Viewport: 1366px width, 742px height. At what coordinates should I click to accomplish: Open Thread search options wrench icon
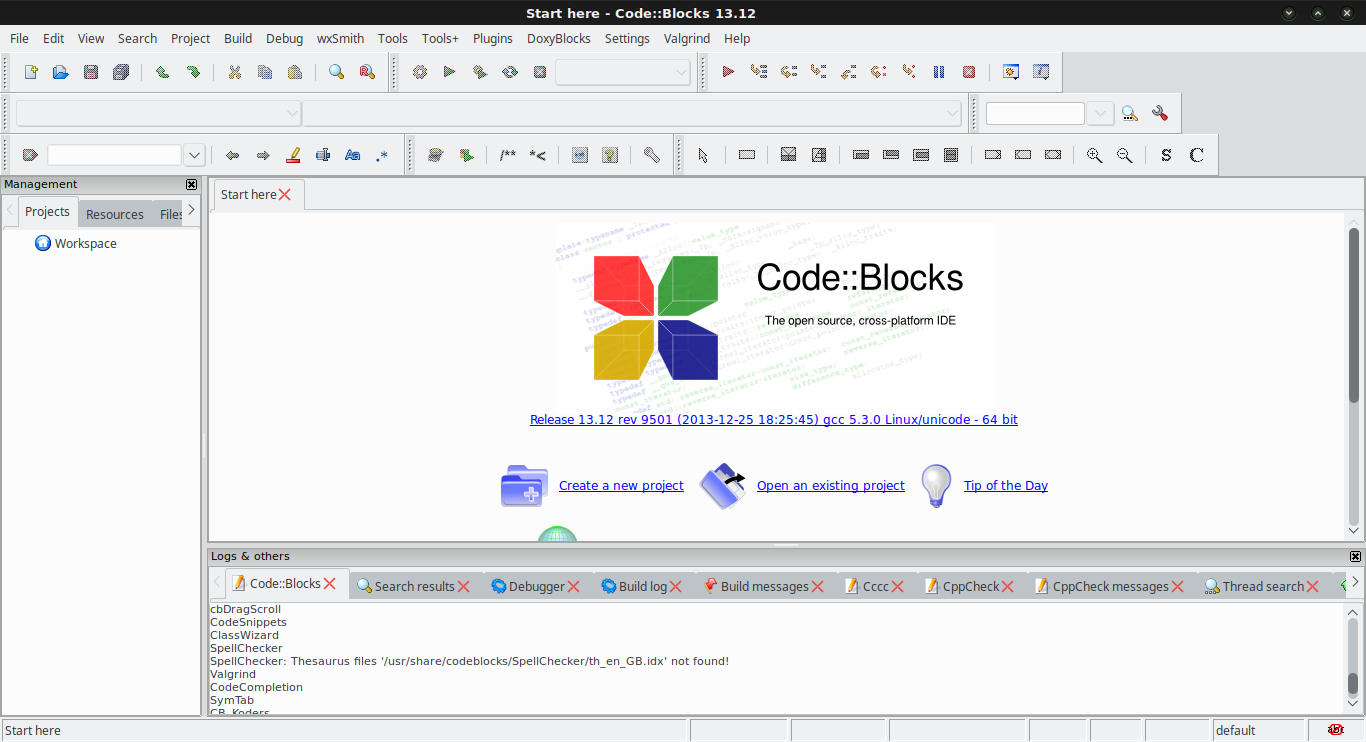(x=1160, y=114)
